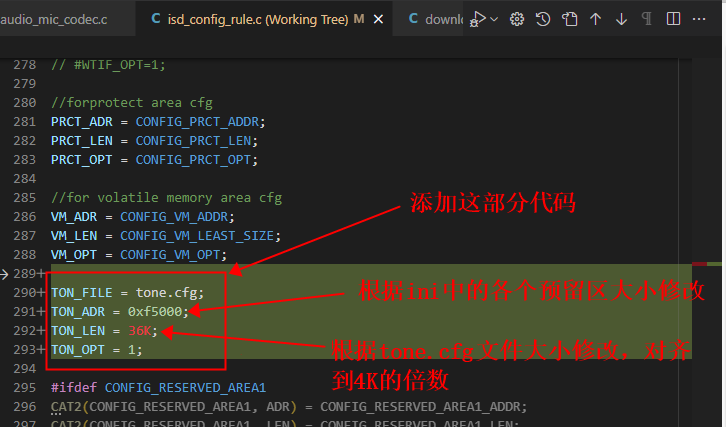
Task: Click CONFIG_VM_LEAST_SIZE on line 287
Action: [x=197, y=236]
